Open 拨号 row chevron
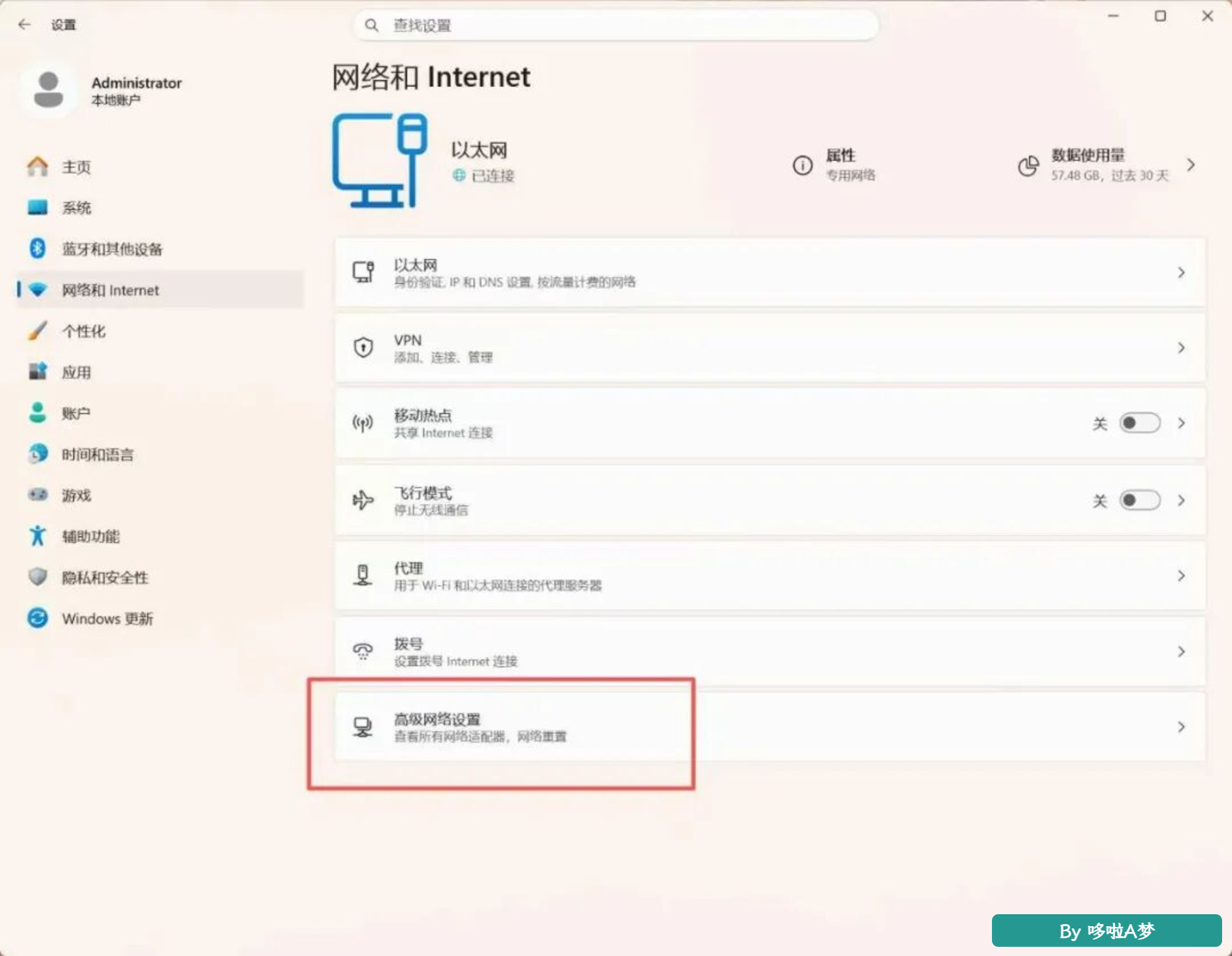Viewport: 1232px width, 956px height. (x=1181, y=651)
